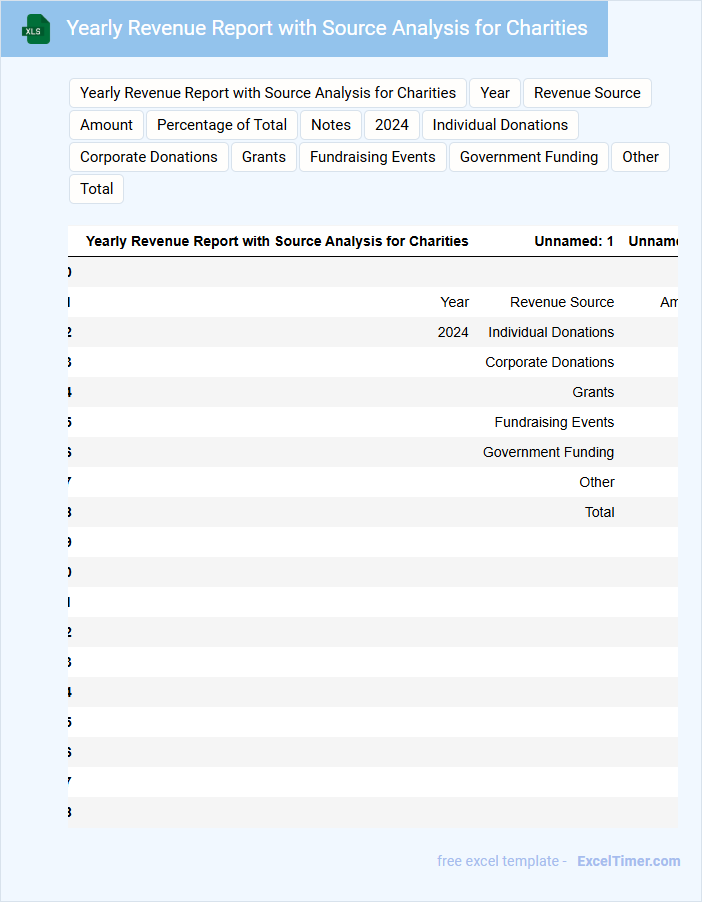This screenshot has height=902, width=702.
Task: Select the bold table header 'Yearly Revenue Report' column
Action: point(277,241)
